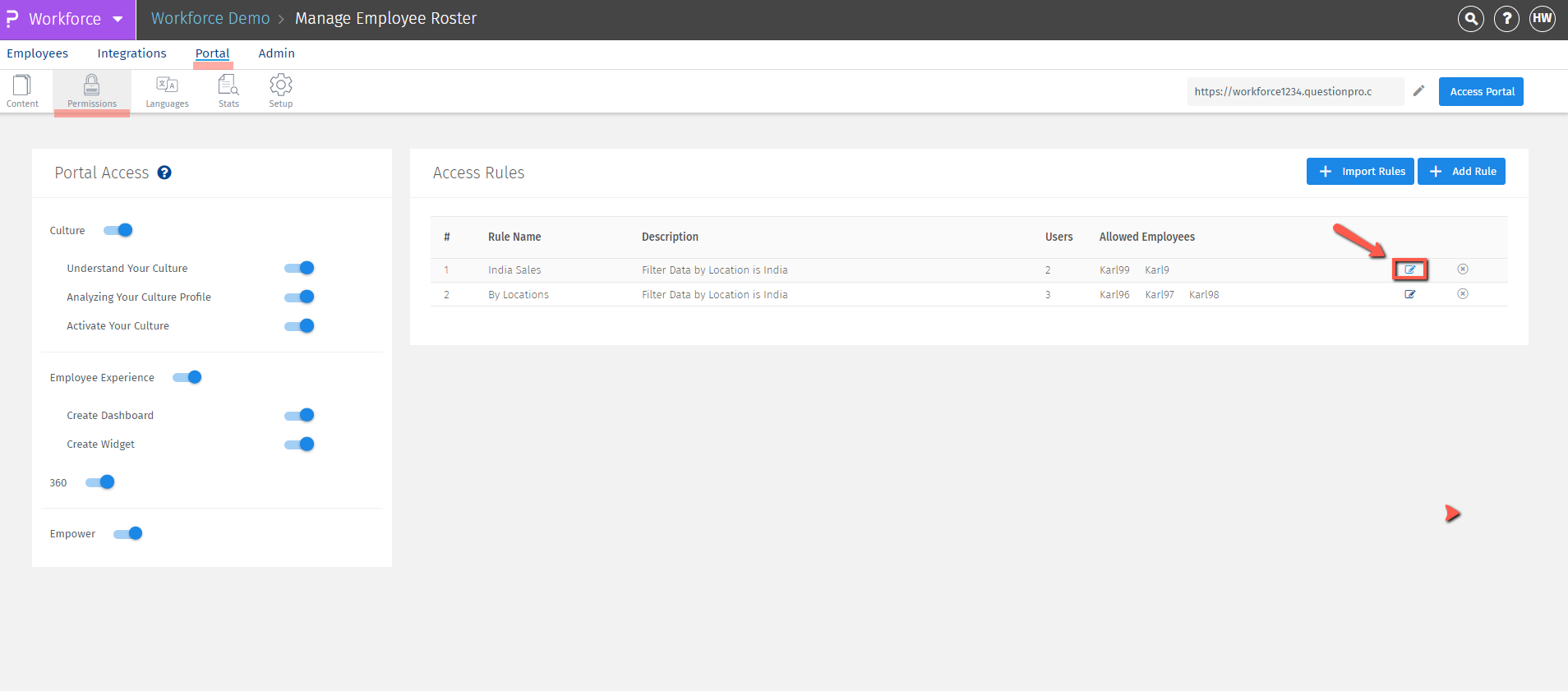Click the Portal Access help icon
The height and width of the screenshot is (691, 1568).
click(164, 173)
